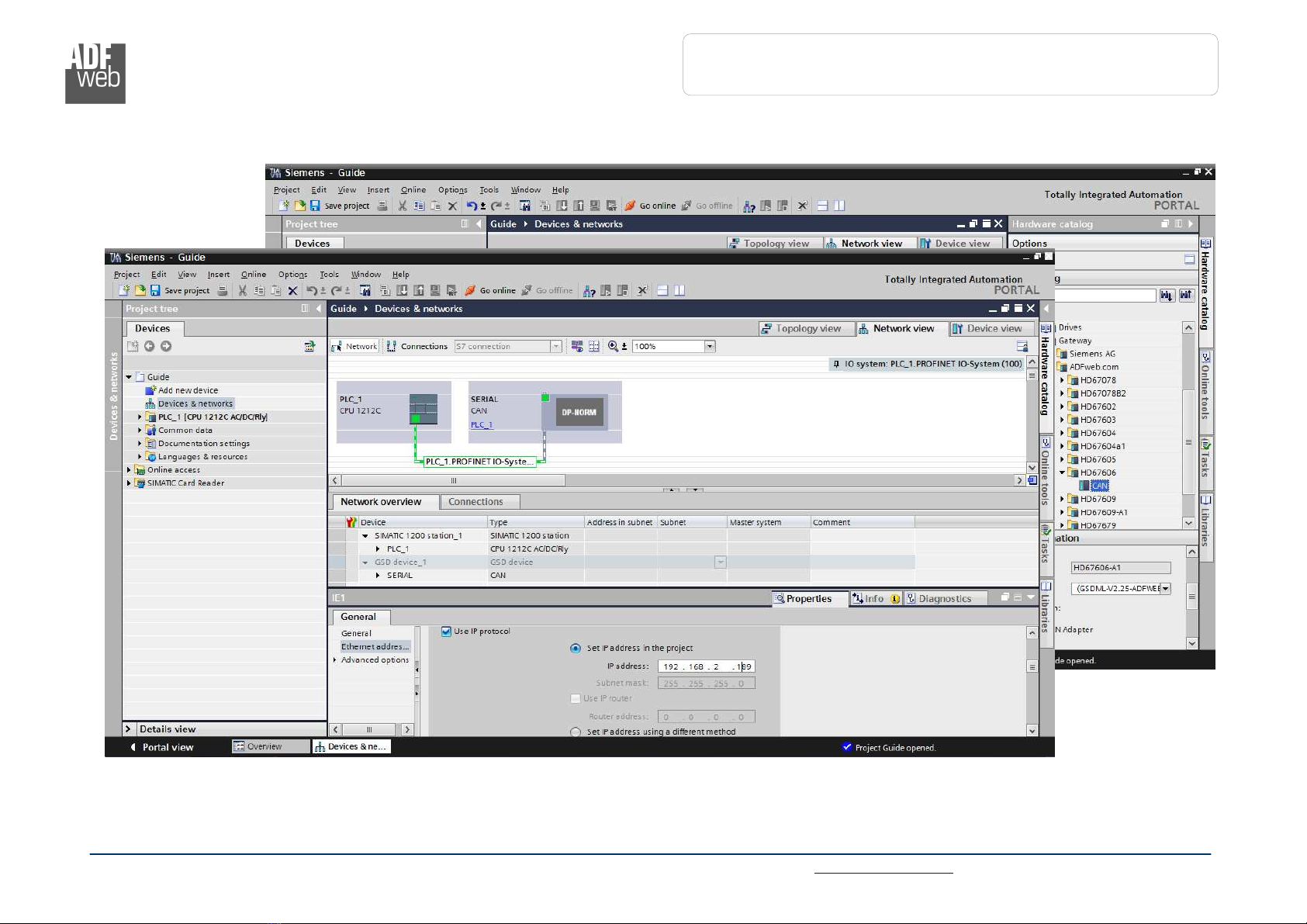Screen dimensions: 1307x924
Task: Toggle the Use IP router checkbox
Action: click(x=576, y=698)
